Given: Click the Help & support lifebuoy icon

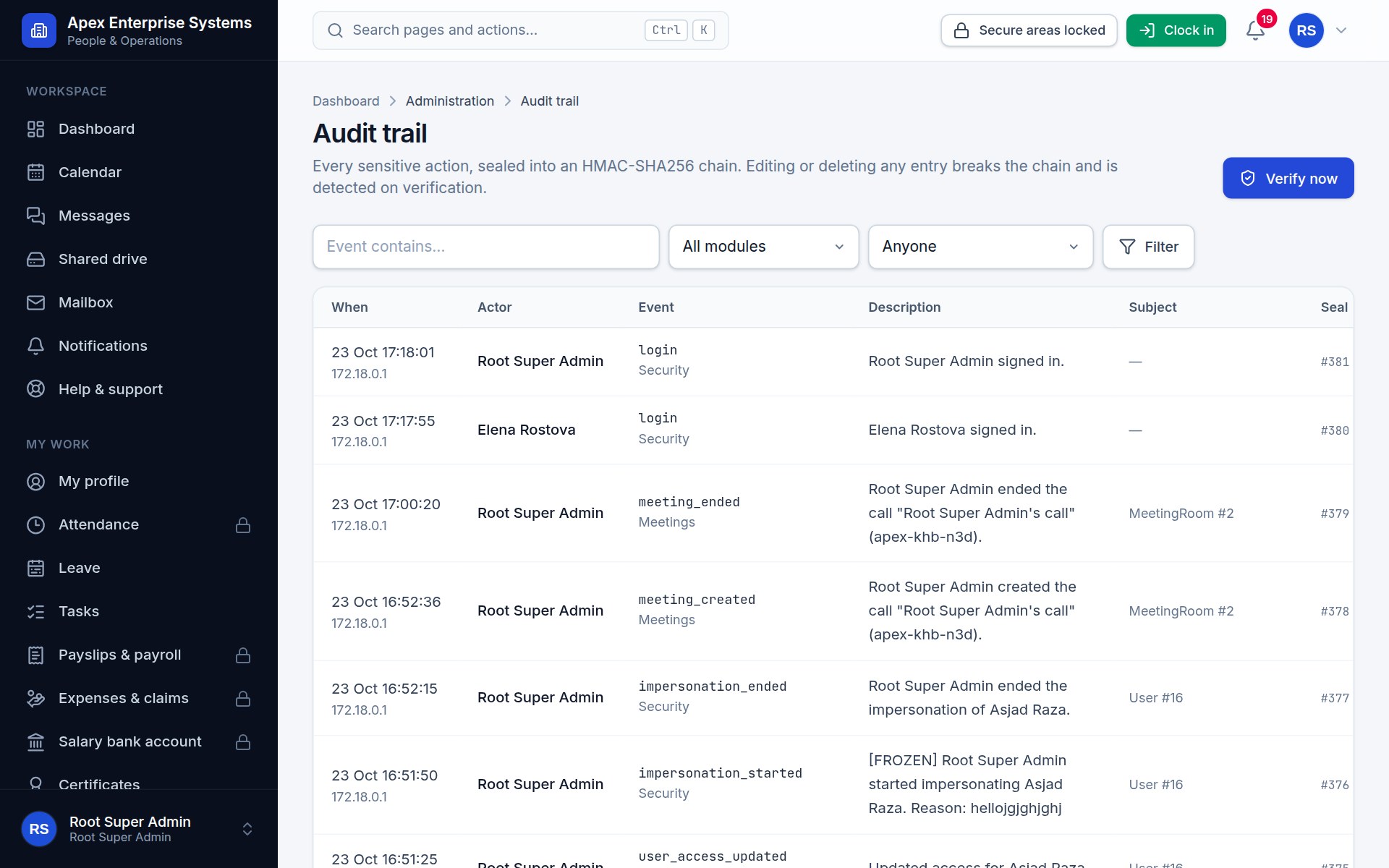Looking at the screenshot, I should click(x=35, y=389).
